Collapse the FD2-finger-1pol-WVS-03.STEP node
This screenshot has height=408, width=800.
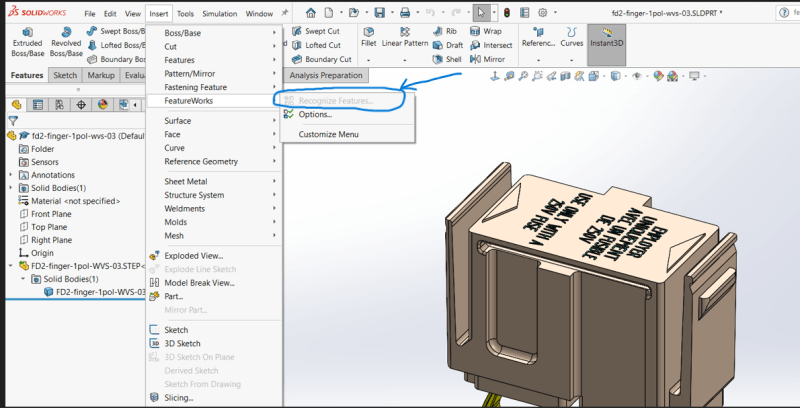[x=11, y=266]
